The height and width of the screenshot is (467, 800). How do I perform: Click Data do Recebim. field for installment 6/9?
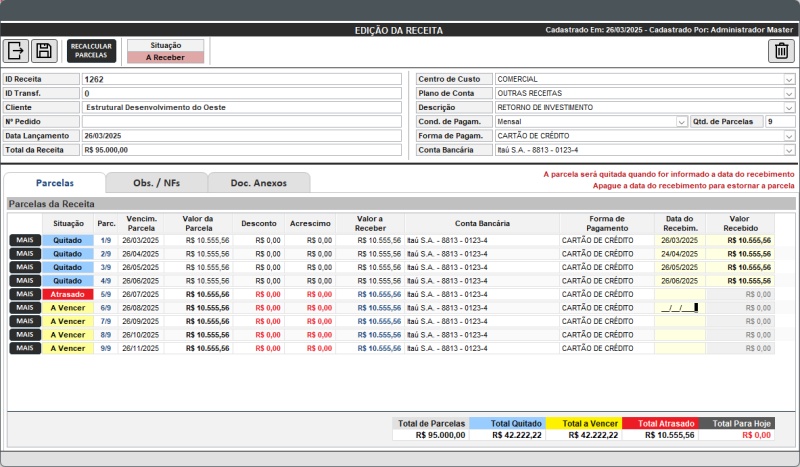point(680,308)
